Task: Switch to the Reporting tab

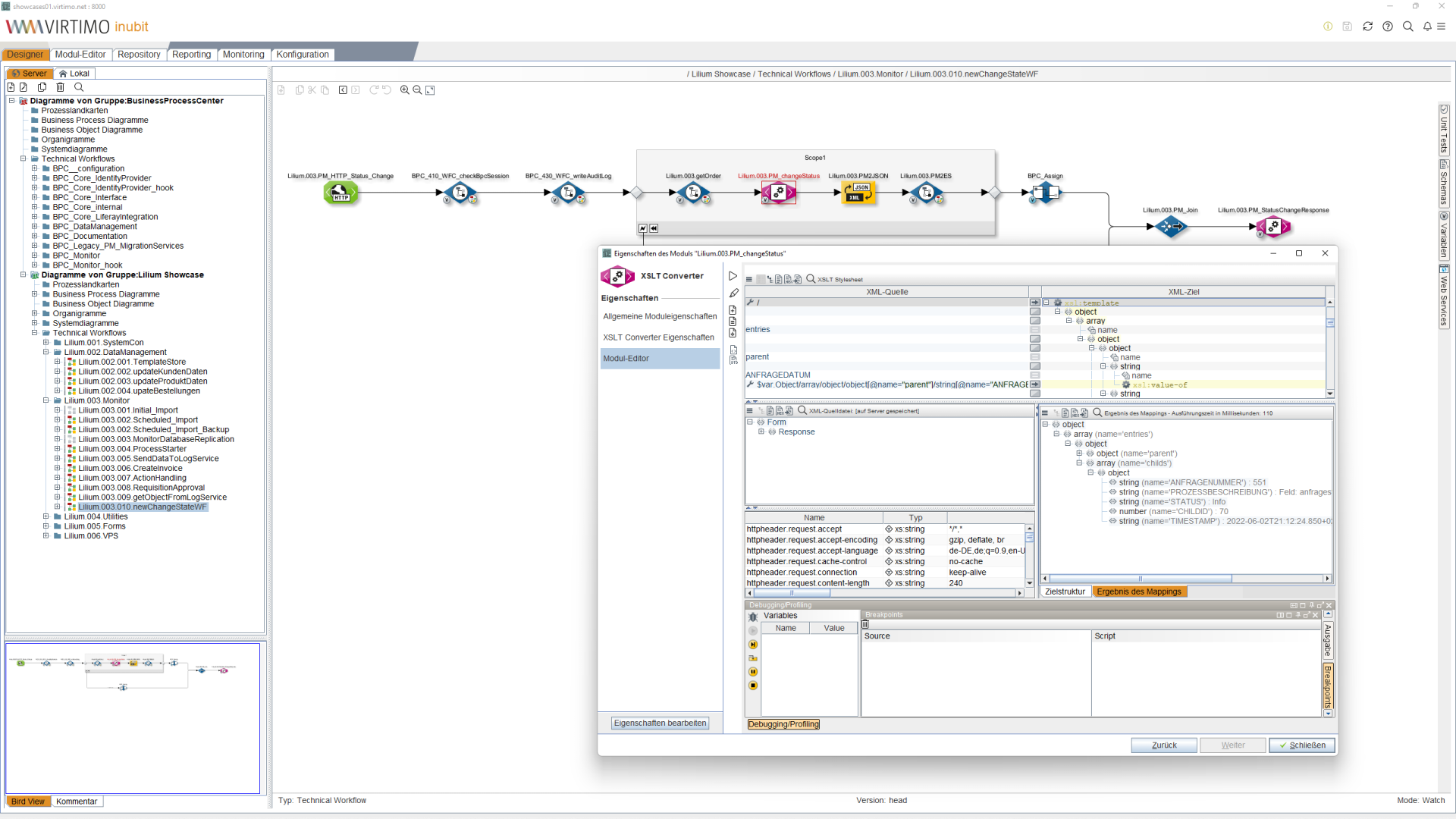Action: coord(191,55)
